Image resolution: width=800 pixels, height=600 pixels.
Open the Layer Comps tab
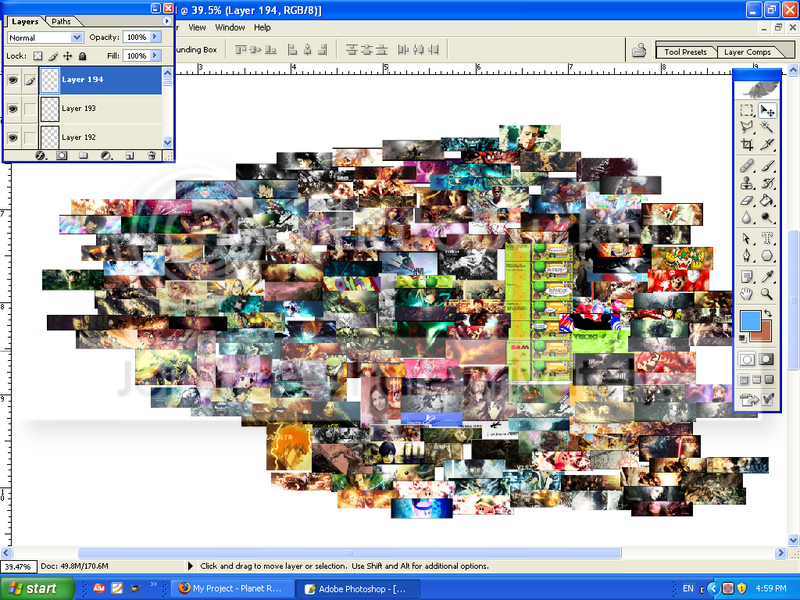tap(747, 52)
